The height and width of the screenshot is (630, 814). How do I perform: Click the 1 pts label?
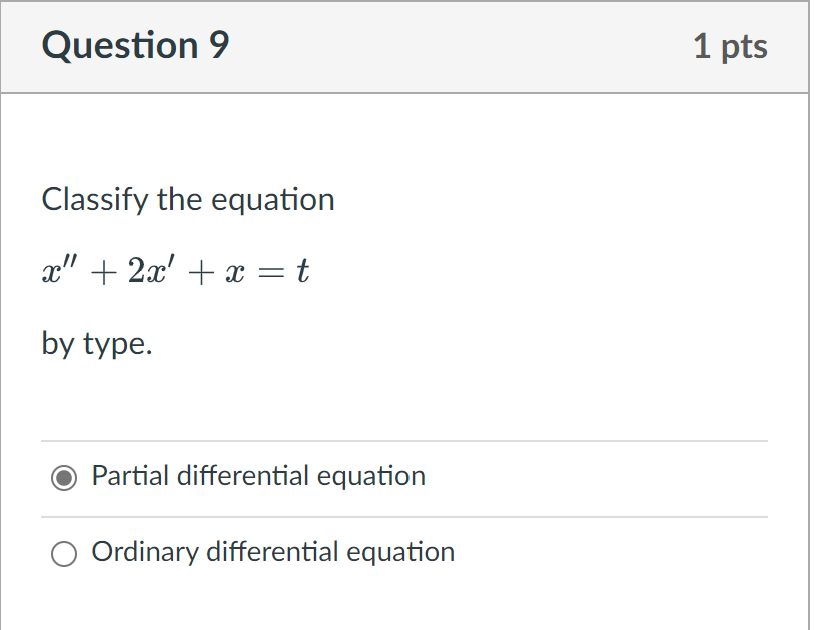731,46
